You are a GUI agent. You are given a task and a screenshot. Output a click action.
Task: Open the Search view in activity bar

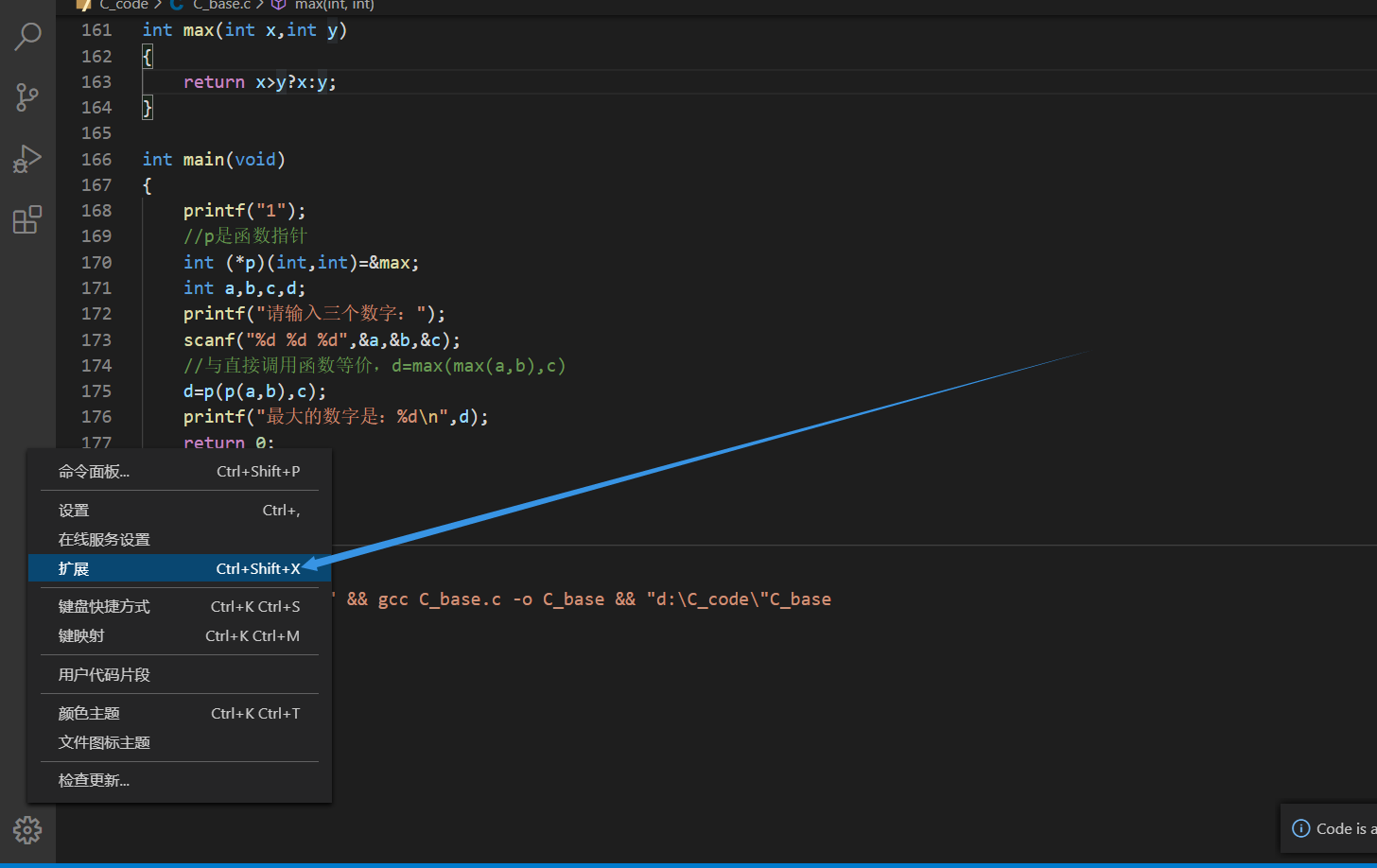click(x=27, y=37)
